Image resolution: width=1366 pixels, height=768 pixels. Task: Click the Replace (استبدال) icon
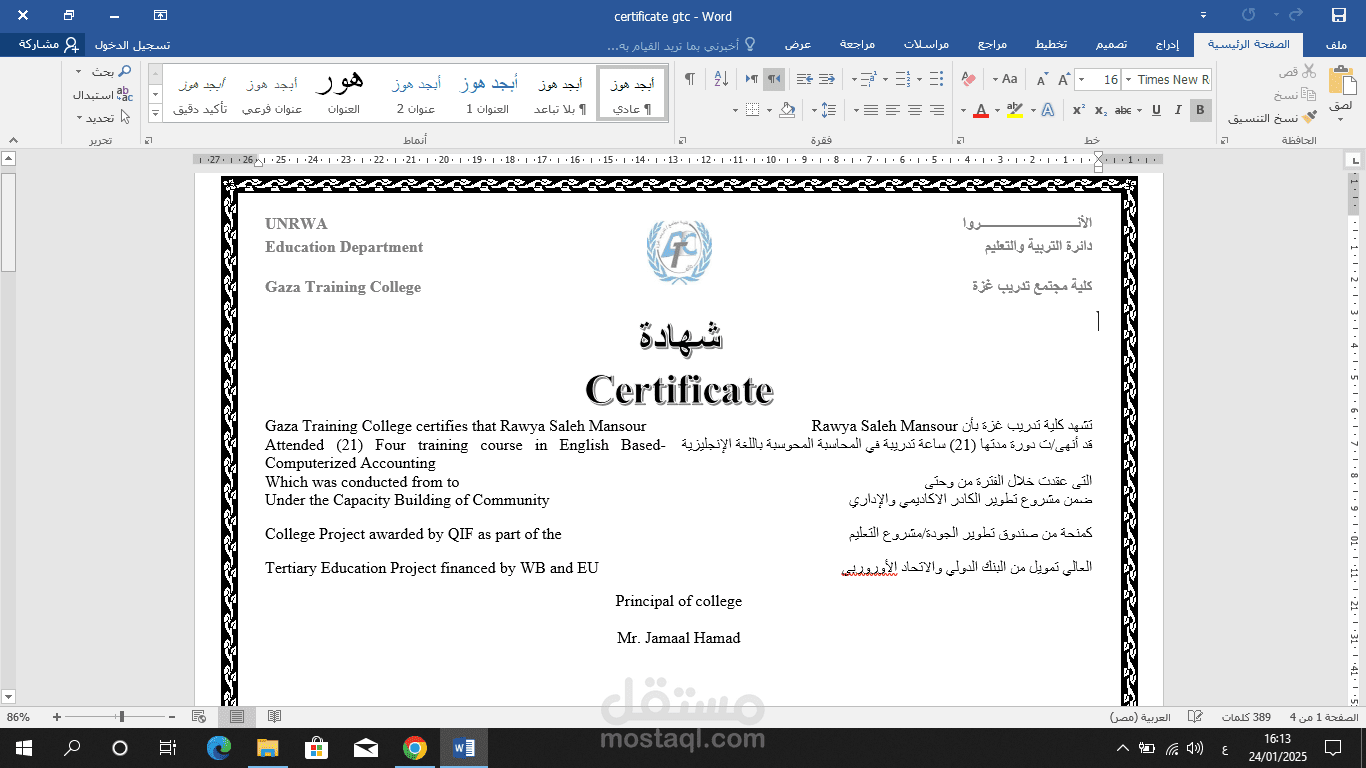[124, 95]
